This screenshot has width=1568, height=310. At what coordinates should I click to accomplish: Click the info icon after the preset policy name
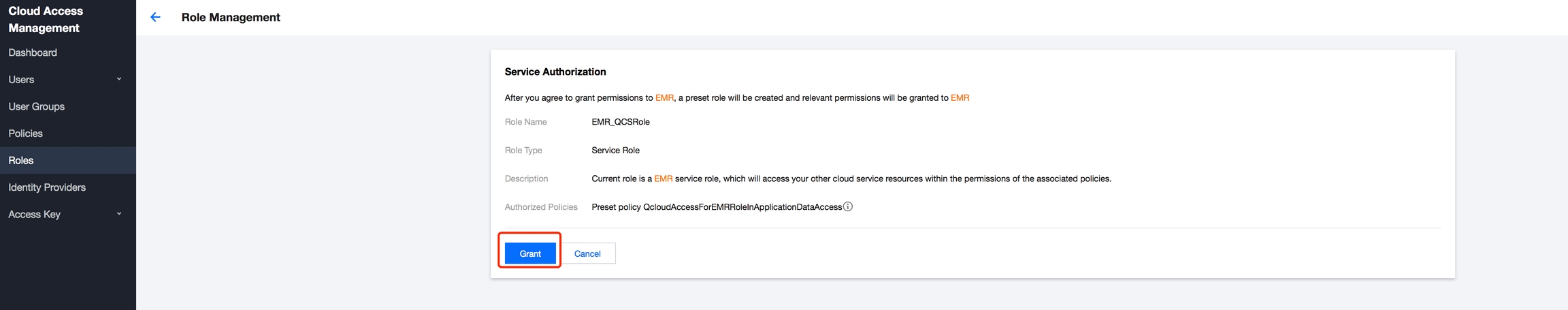click(848, 206)
